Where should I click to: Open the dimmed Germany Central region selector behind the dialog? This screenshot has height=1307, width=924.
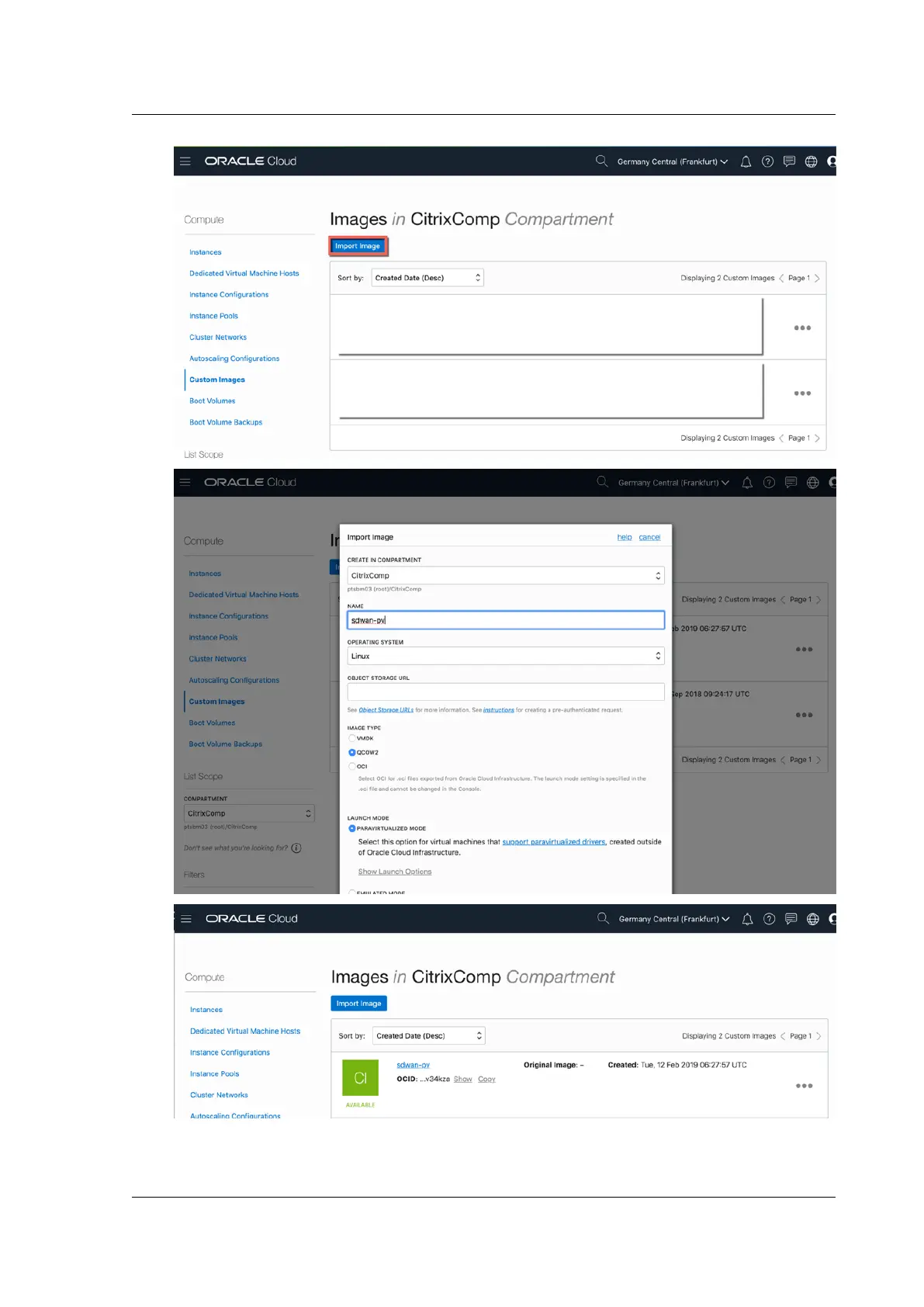[673, 483]
